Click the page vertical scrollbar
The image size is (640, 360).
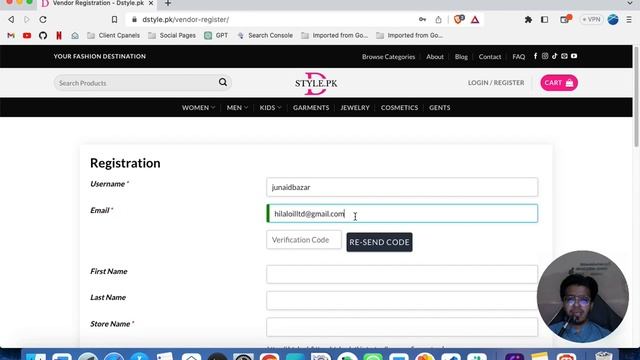pos(636,98)
